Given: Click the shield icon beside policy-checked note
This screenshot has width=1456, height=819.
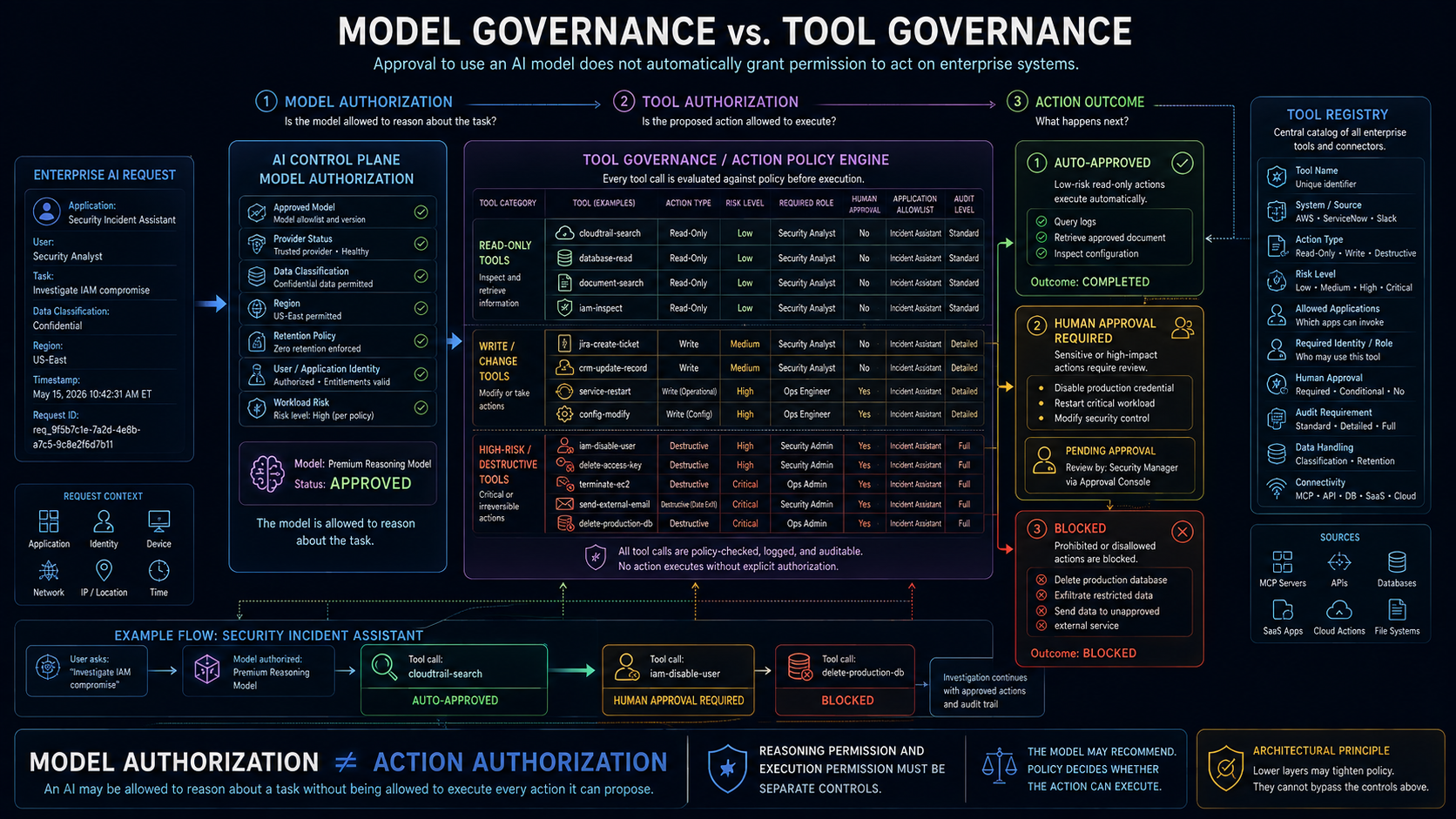Looking at the screenshot, I should pos(596,558).
